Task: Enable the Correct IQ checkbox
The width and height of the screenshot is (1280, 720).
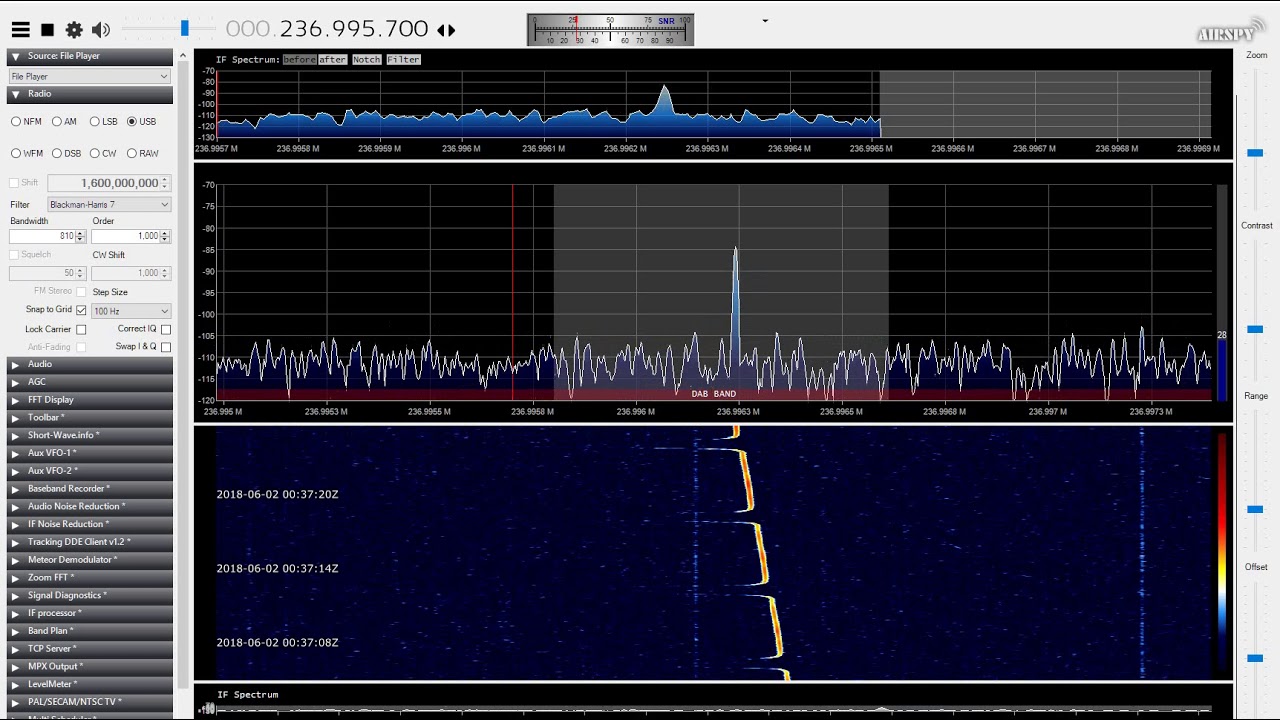Action: point(166,329)
